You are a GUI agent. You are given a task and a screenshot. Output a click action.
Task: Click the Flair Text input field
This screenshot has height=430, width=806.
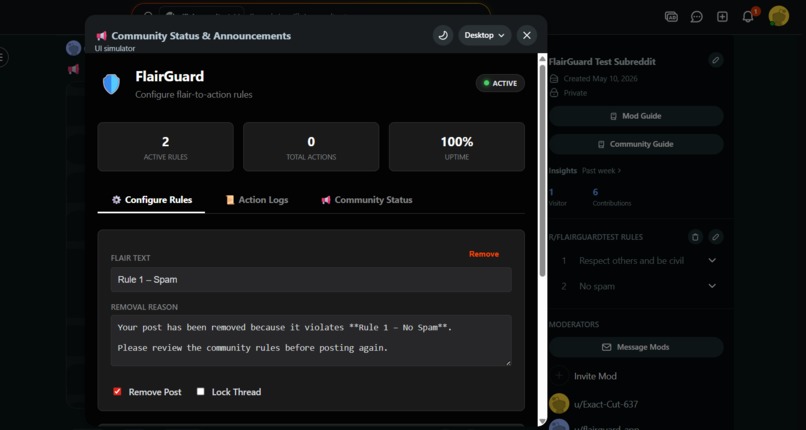311,279
